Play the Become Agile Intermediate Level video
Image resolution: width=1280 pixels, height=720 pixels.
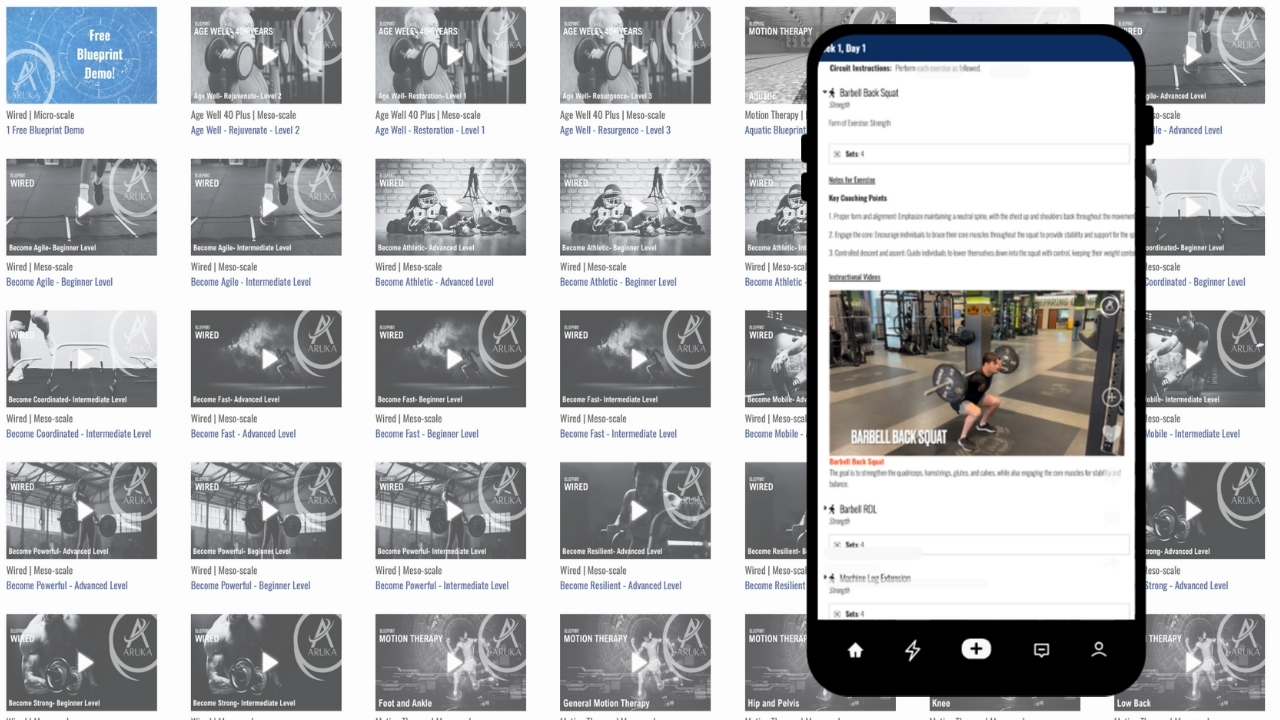tap(270, 207)
